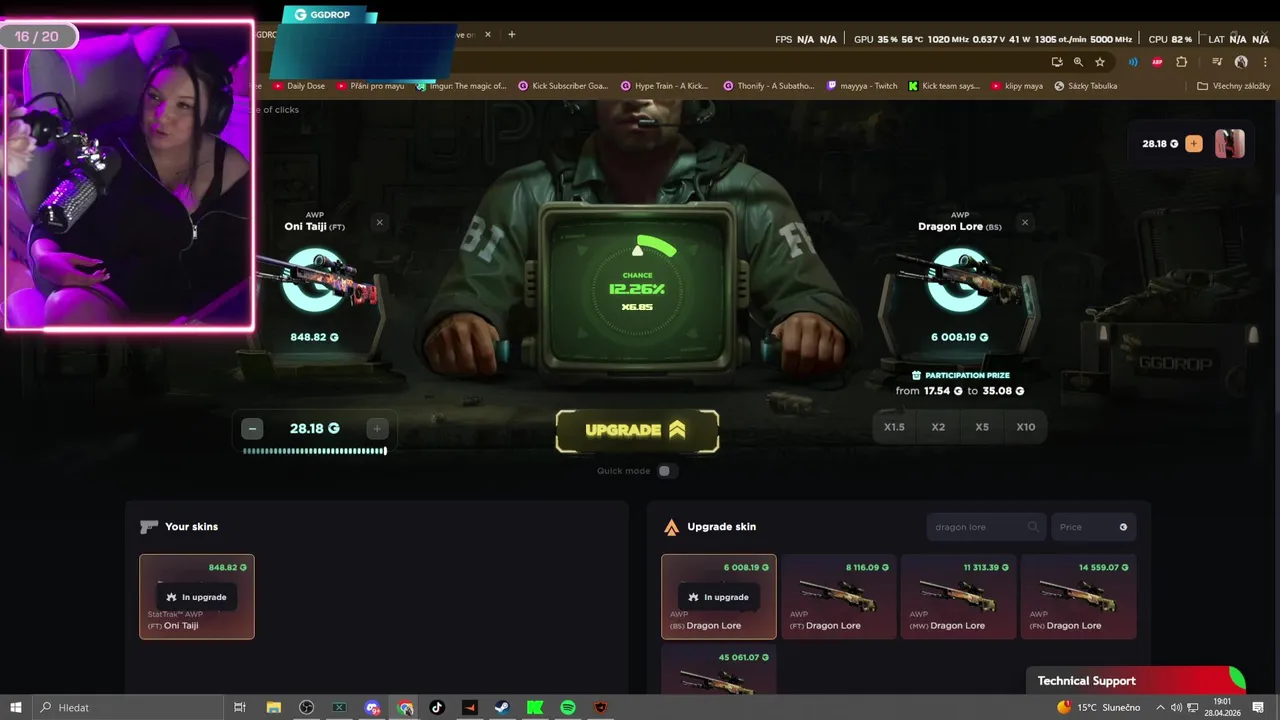Open the Daily Dose bookmark
Viewport: 1280px width, 720px height.
coord(299,86)
